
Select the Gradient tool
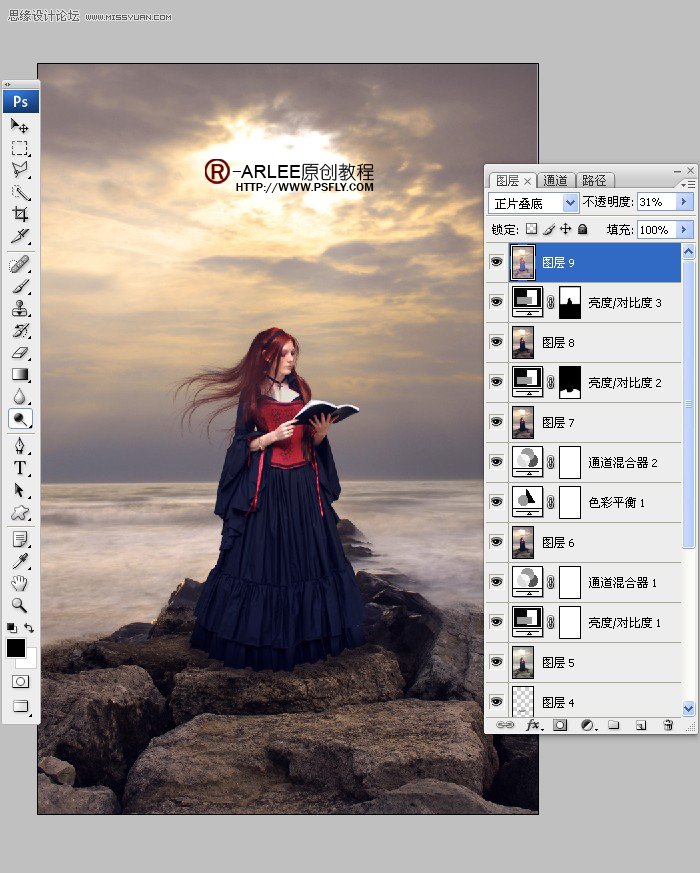[19, 374]
